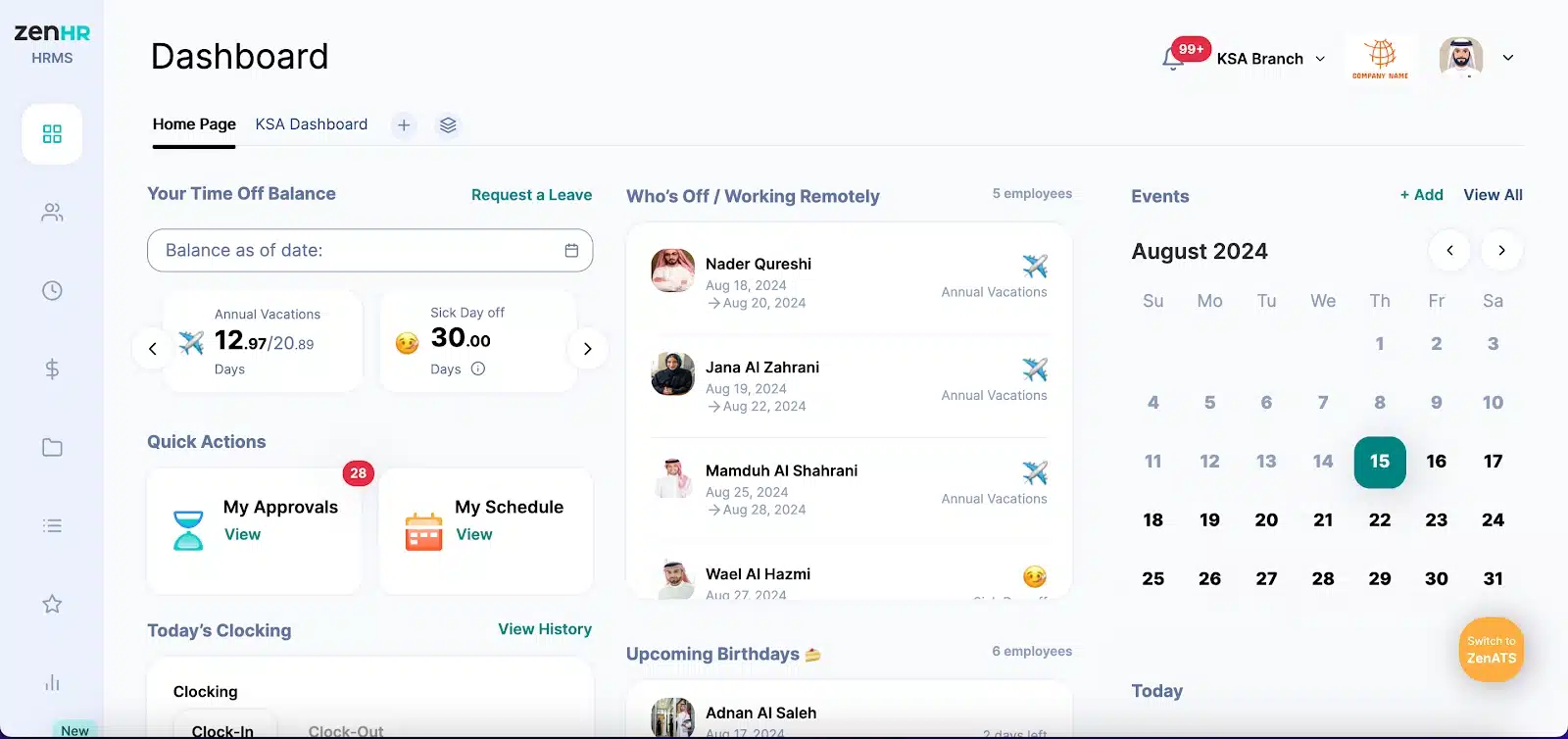This screenshot has height=739, width=1568.
Task: Click the Sick Day off 30.00 balance
Action: click(x=461, y=339)
